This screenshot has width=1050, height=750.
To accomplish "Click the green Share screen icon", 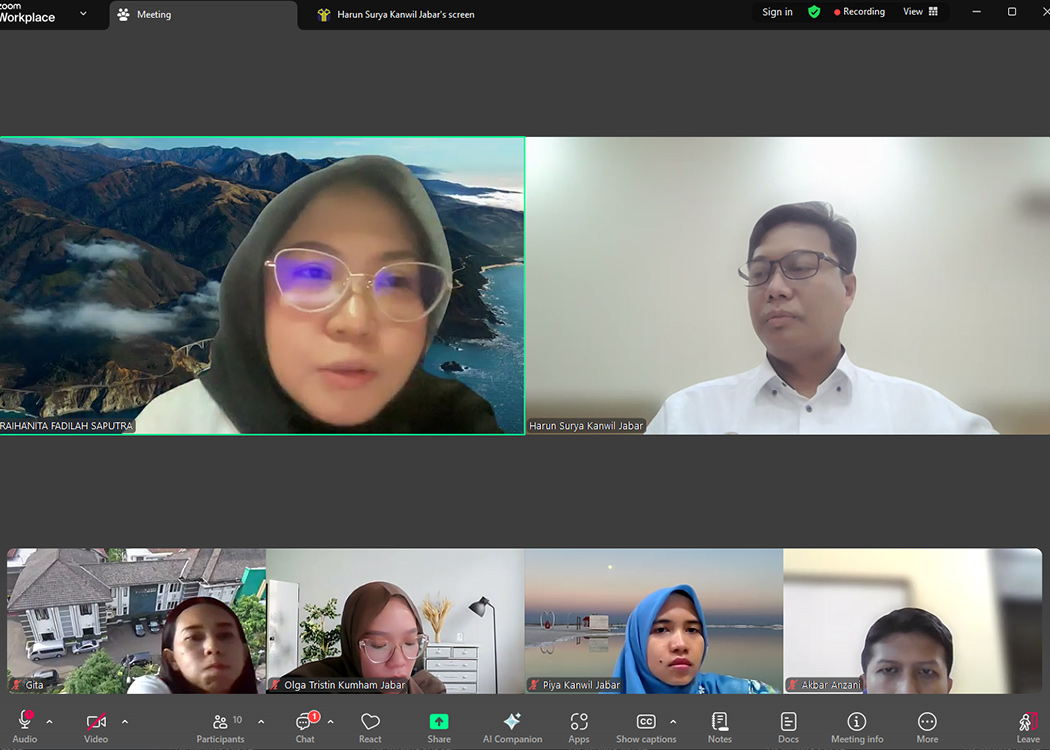I will pyautogui.click(x=439, y=722).
